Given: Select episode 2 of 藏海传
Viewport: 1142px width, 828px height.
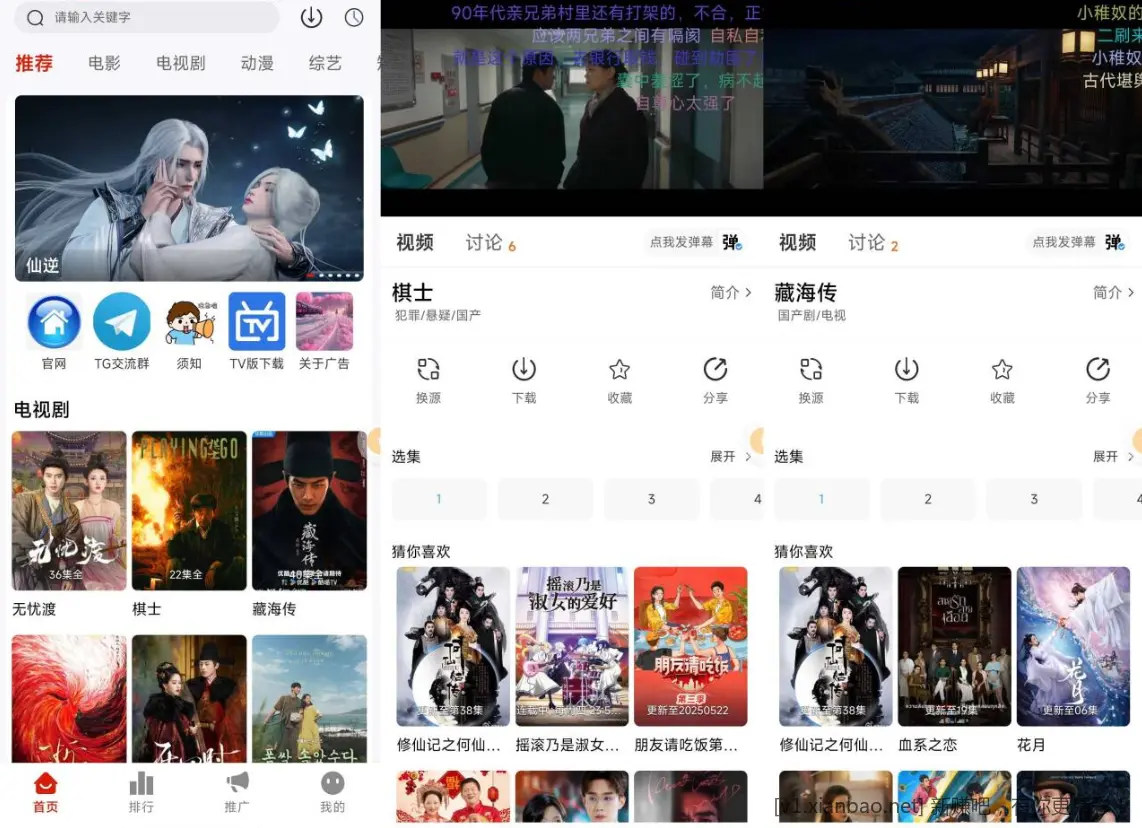Looking at the screenshot, I should click(x=928, y=499).
